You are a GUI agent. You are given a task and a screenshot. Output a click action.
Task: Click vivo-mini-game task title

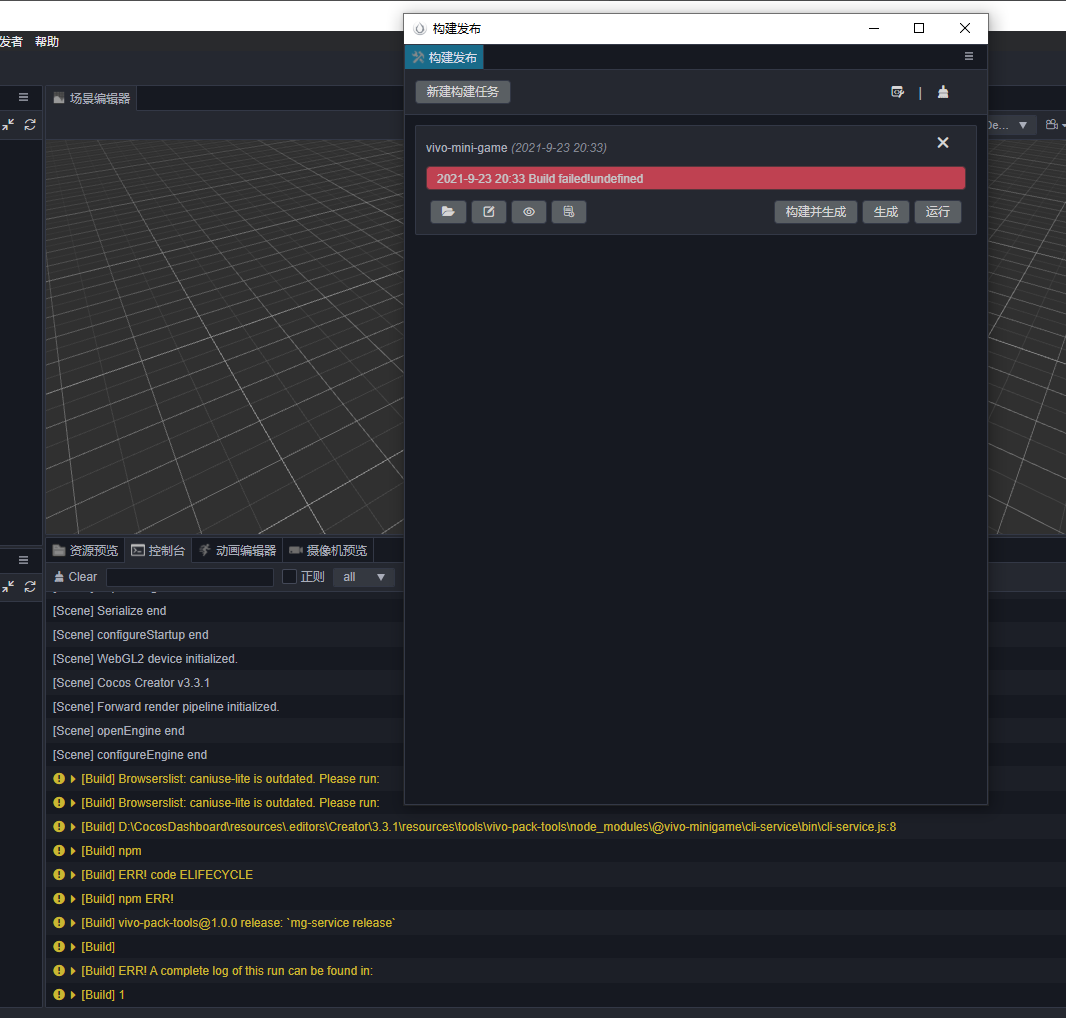pos(466,148)
